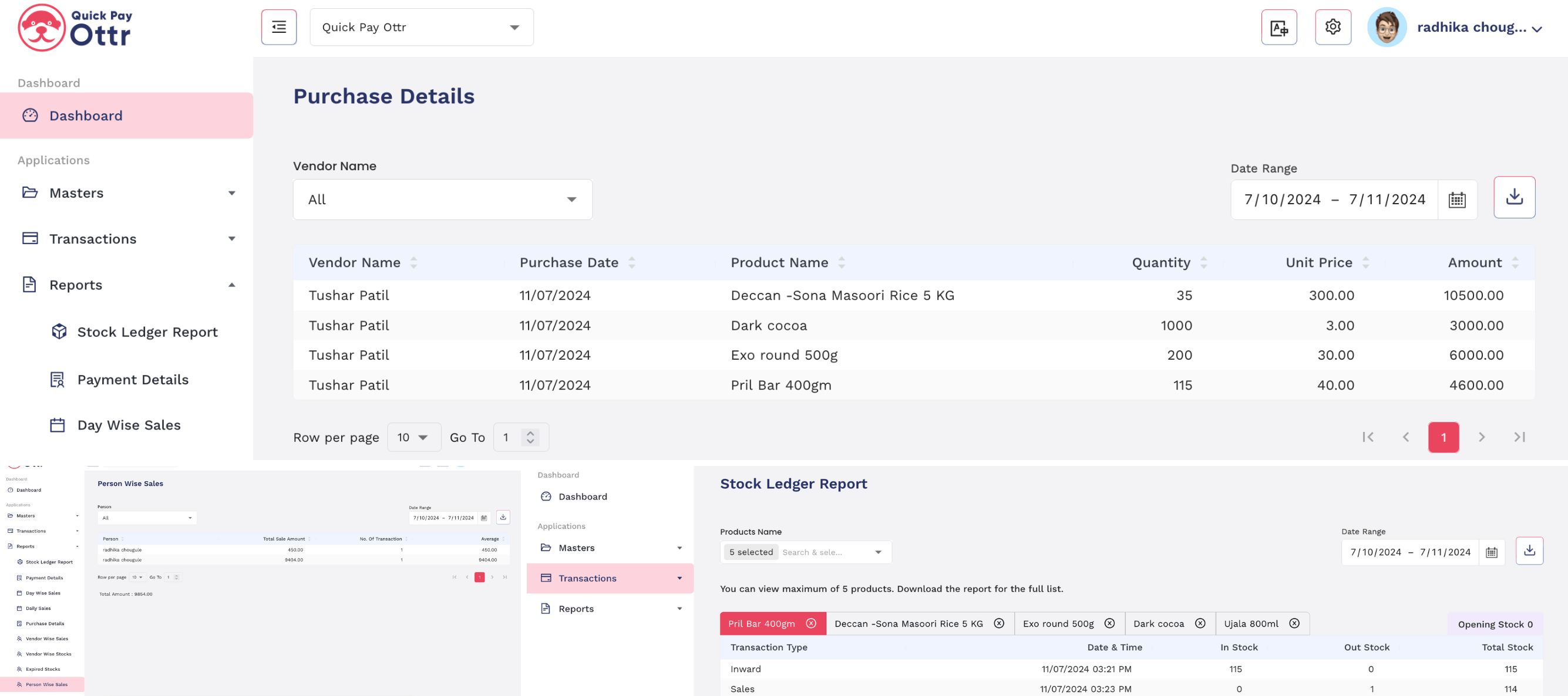The height and width of the screenshot is (696, 1568).
Task: Sort Purchase Details by Purchase Date column
Action: tap(631, 262)
